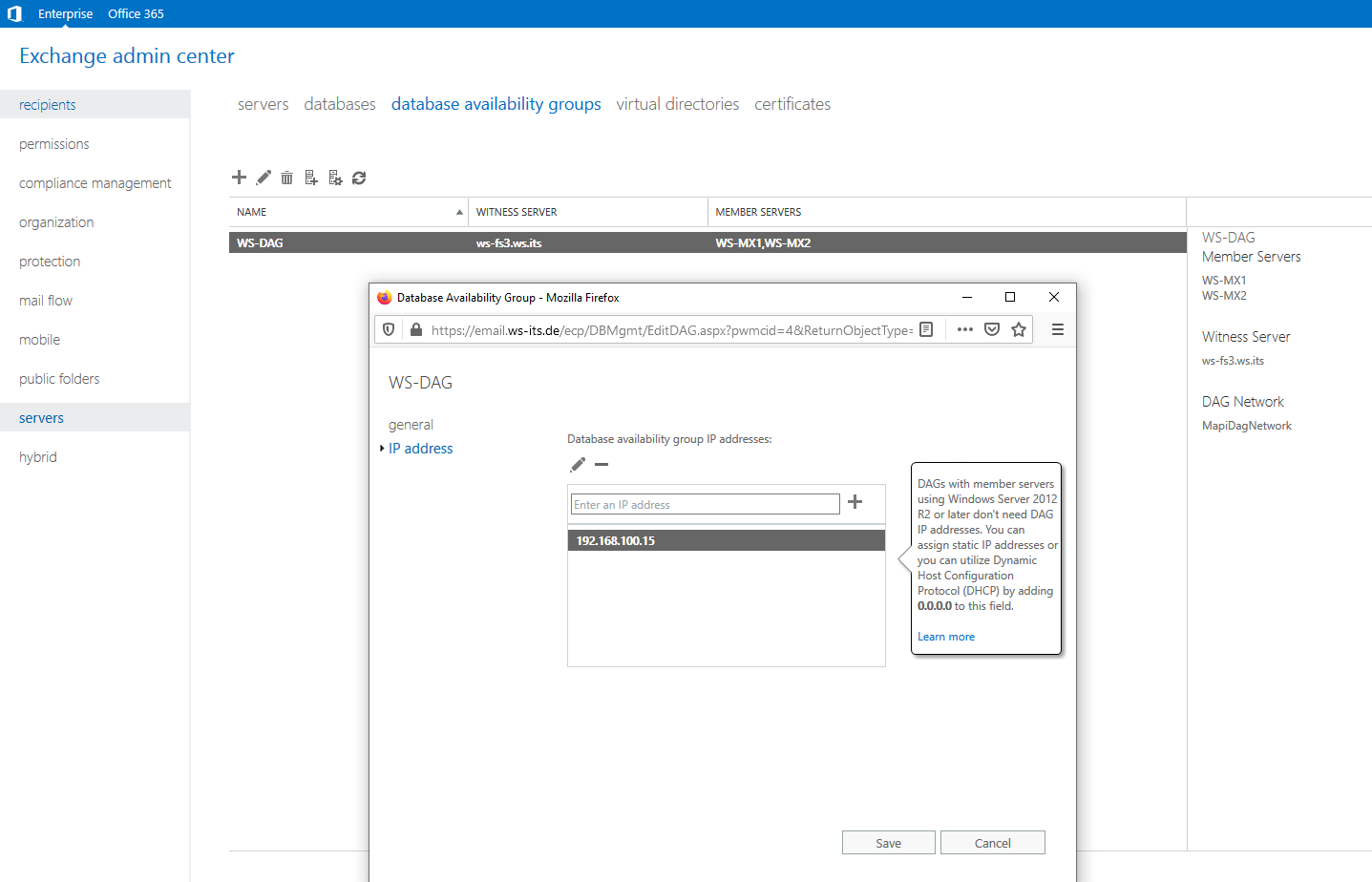
Task: Remove the selected IP address with the minus icon
Action: tap(602, 465)
